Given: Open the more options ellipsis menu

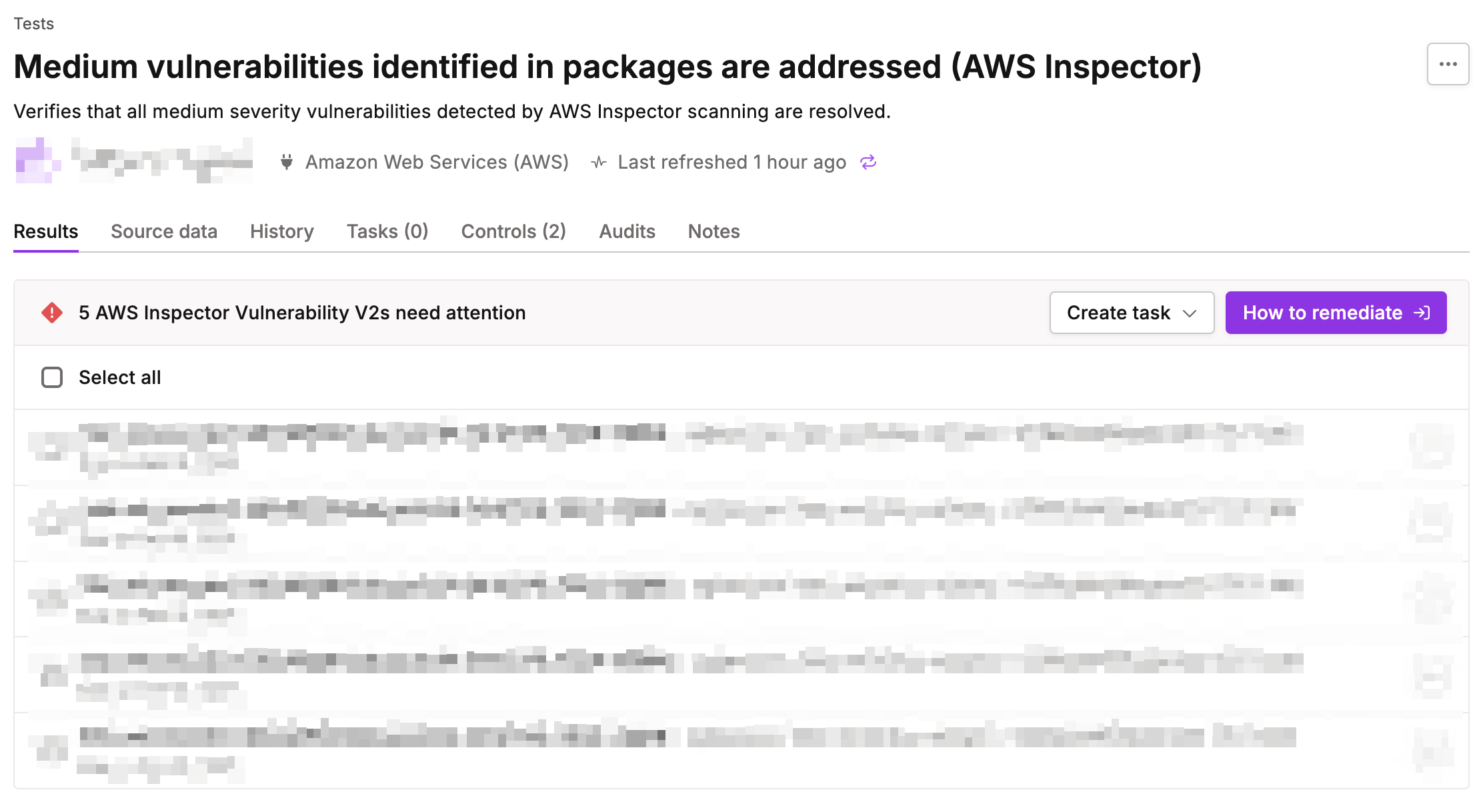Looking at the screenshot, I should pyautogui.click(x=1448, y=64).
